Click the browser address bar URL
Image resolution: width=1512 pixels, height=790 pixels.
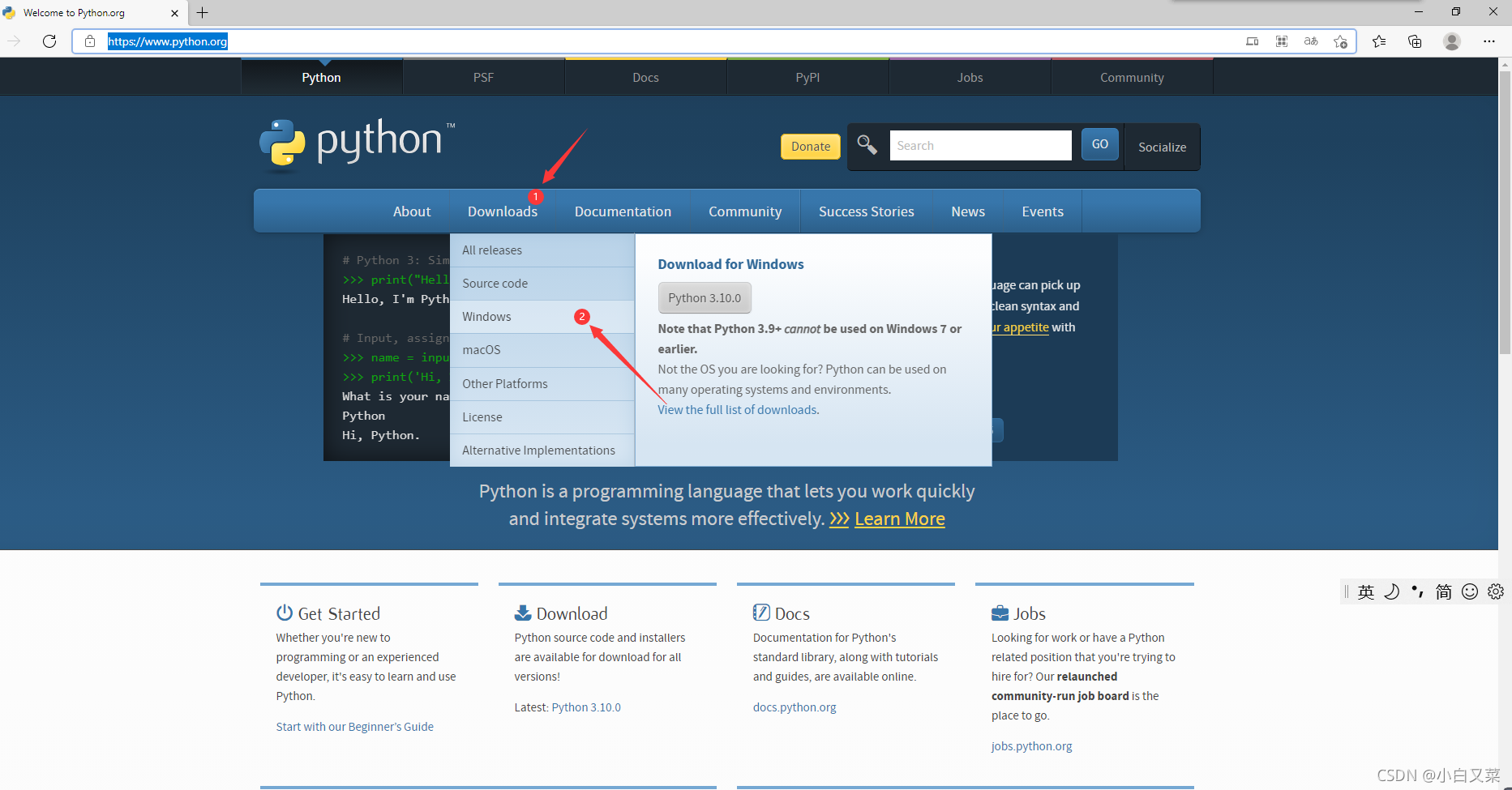point(168,41)
